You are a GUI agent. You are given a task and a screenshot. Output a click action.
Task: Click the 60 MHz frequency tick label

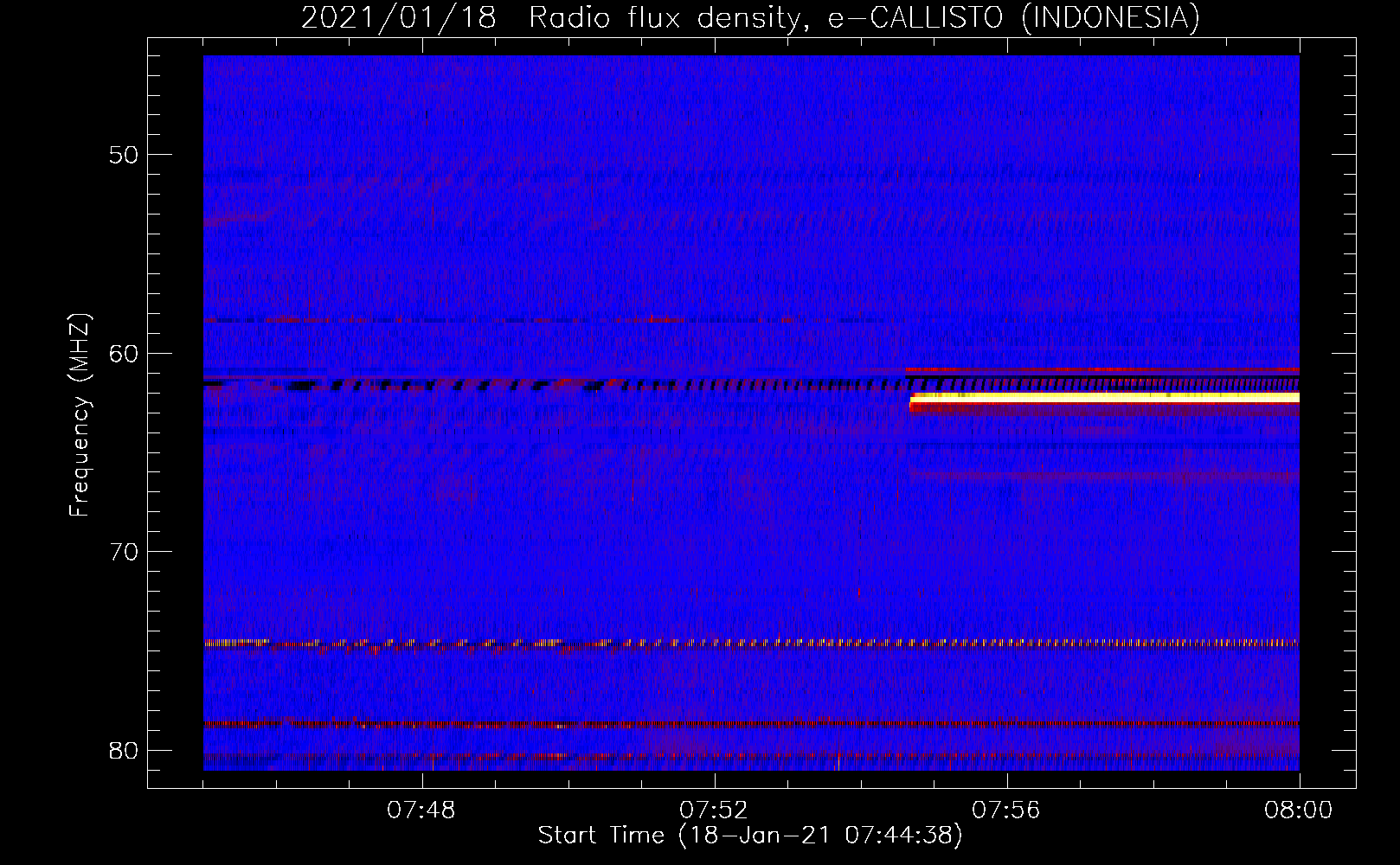click(125, 353)
